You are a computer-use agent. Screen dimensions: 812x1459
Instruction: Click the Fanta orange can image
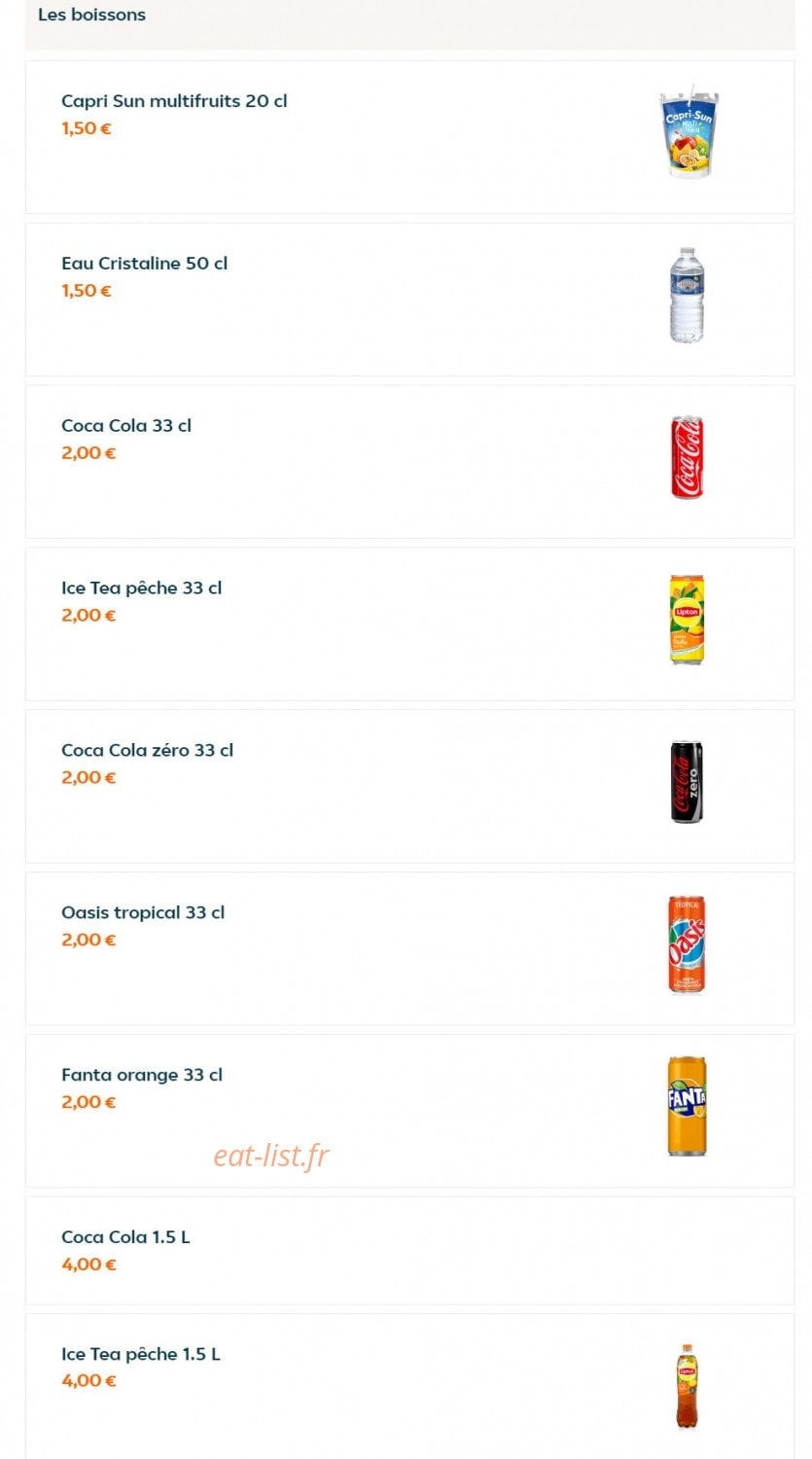click(x=688, y=1106)
